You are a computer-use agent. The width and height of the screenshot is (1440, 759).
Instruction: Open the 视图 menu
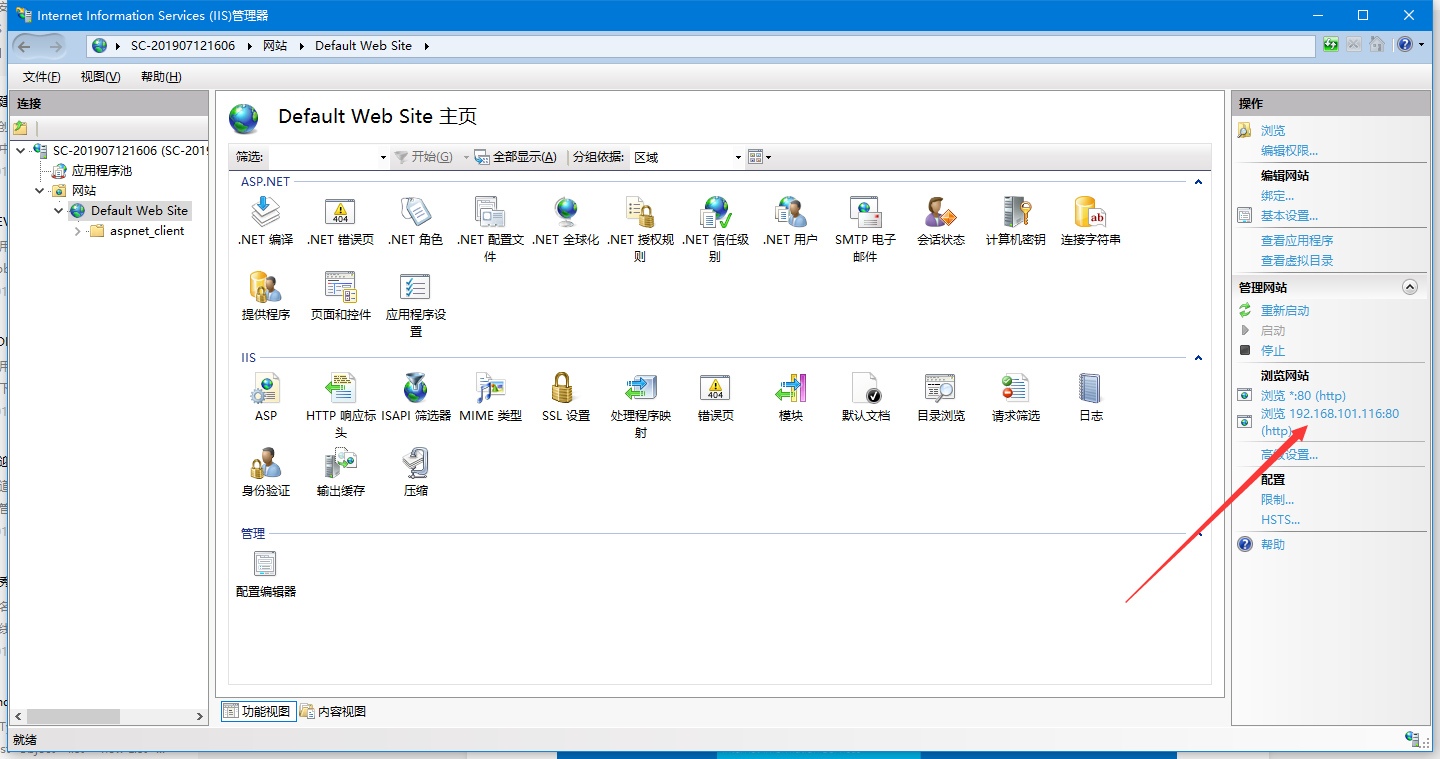pos(100,76)
